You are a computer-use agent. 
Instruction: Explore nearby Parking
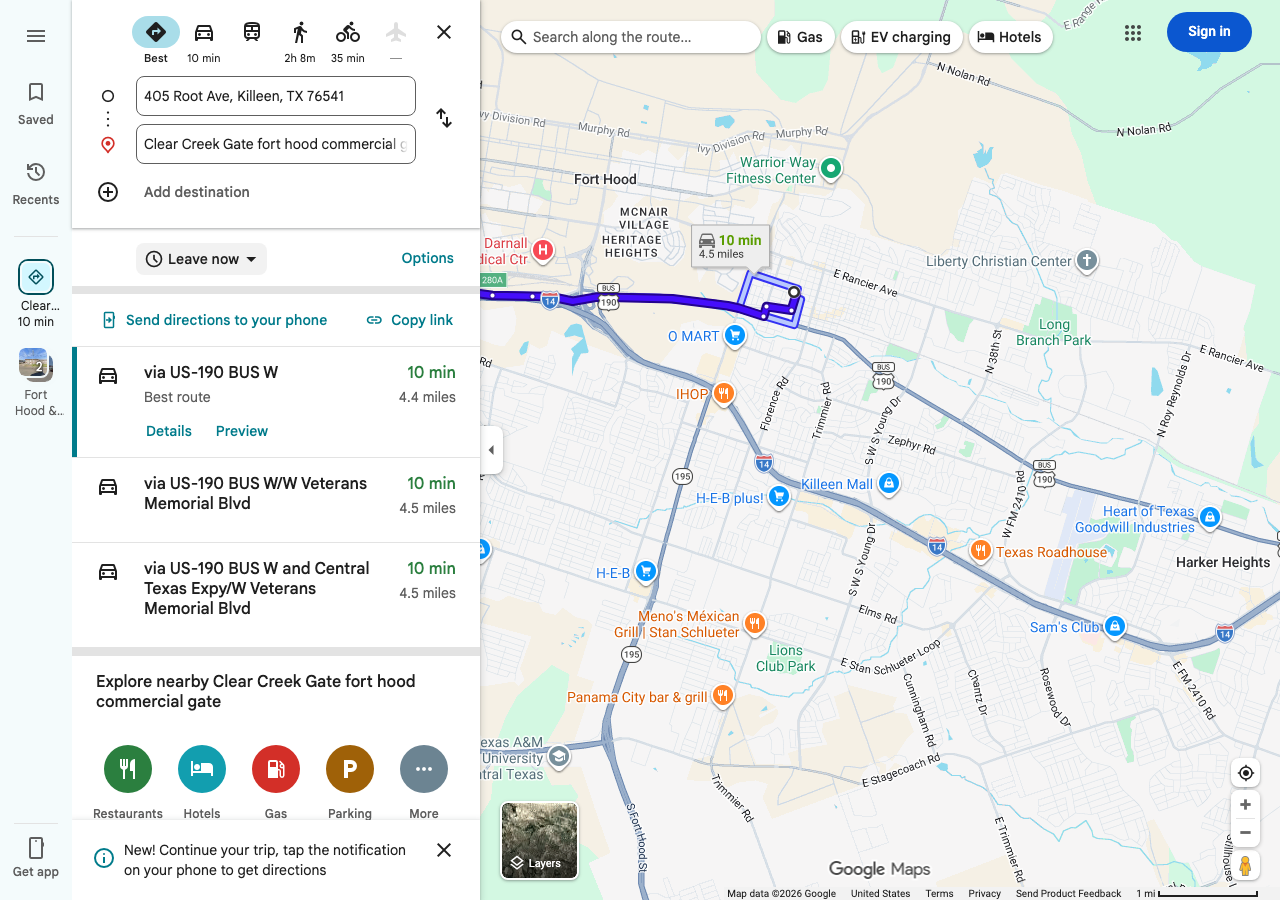[x=350, y=782]
